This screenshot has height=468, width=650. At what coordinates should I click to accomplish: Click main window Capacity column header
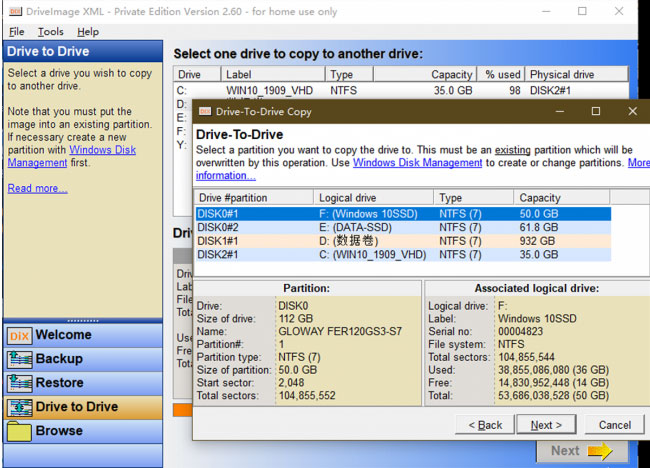coord(425,75)
